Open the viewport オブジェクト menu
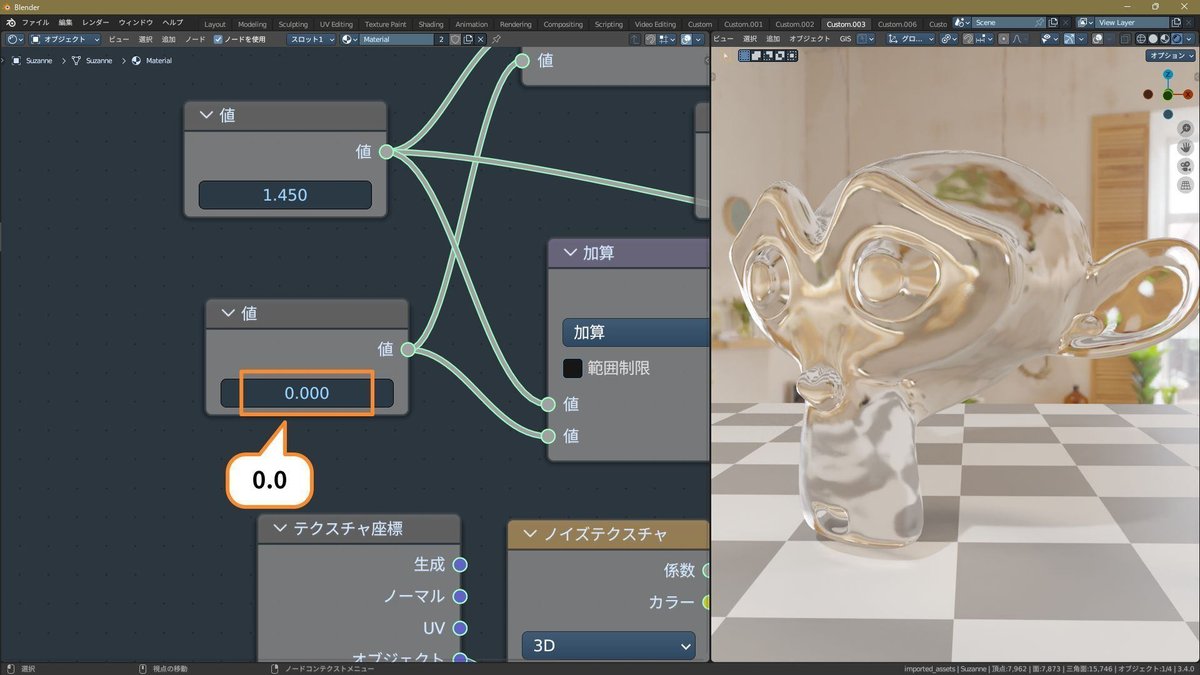The width and height of the screenshot is (1200, 675). point(810,39)
